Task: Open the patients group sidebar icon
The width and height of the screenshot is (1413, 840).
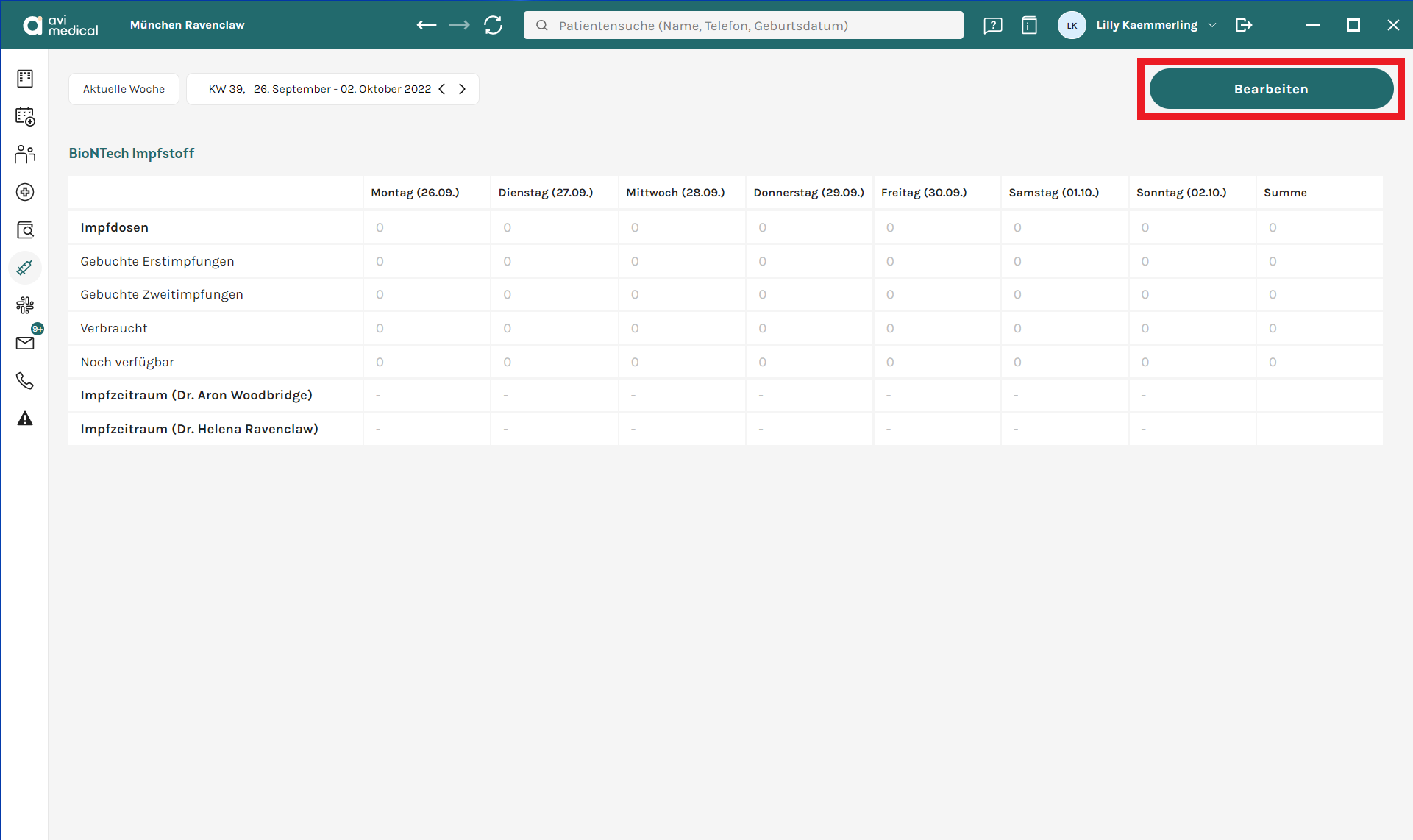Action: point(25,154)
